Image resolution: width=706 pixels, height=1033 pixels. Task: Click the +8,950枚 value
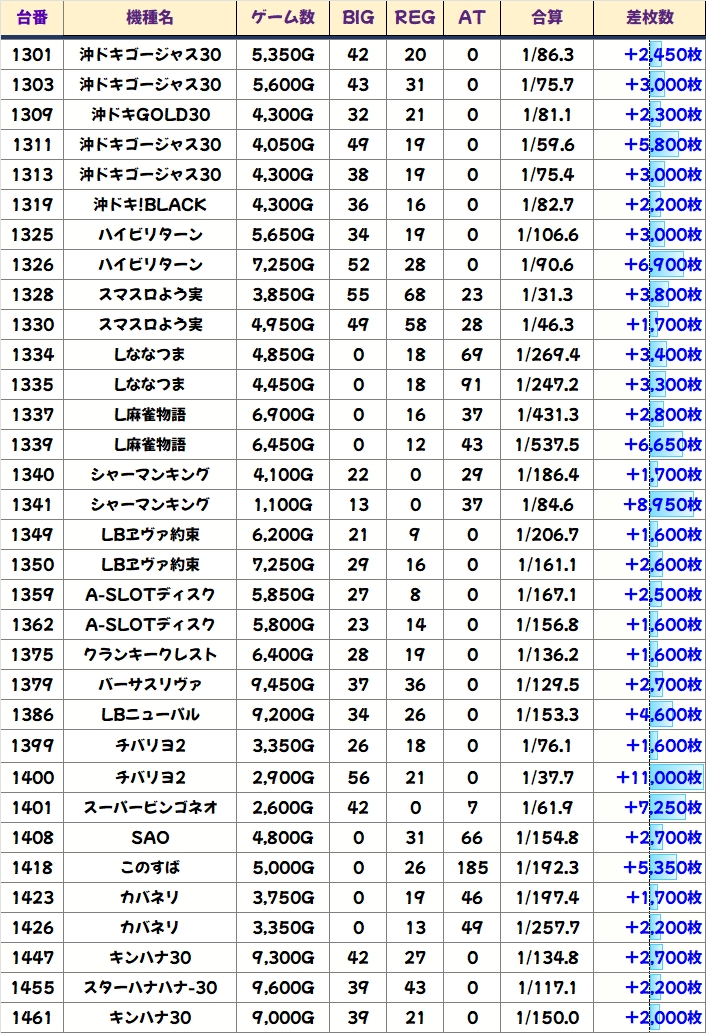click(x=663, y=505)
